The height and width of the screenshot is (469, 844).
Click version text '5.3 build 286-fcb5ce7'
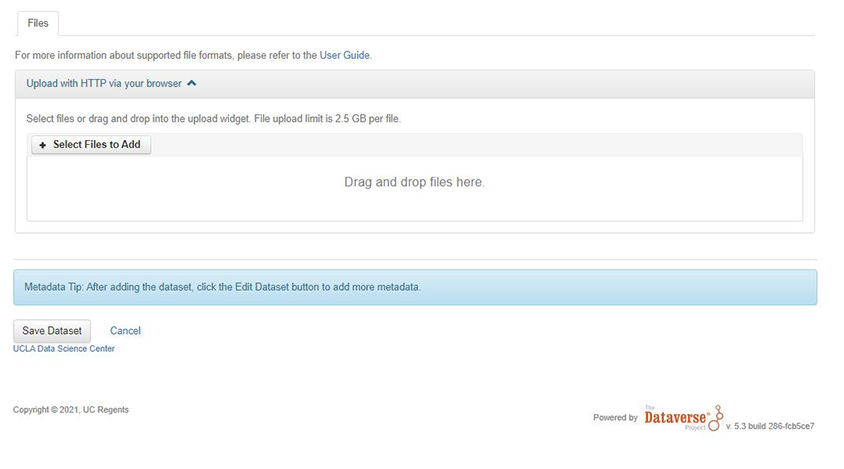point(774,426)
